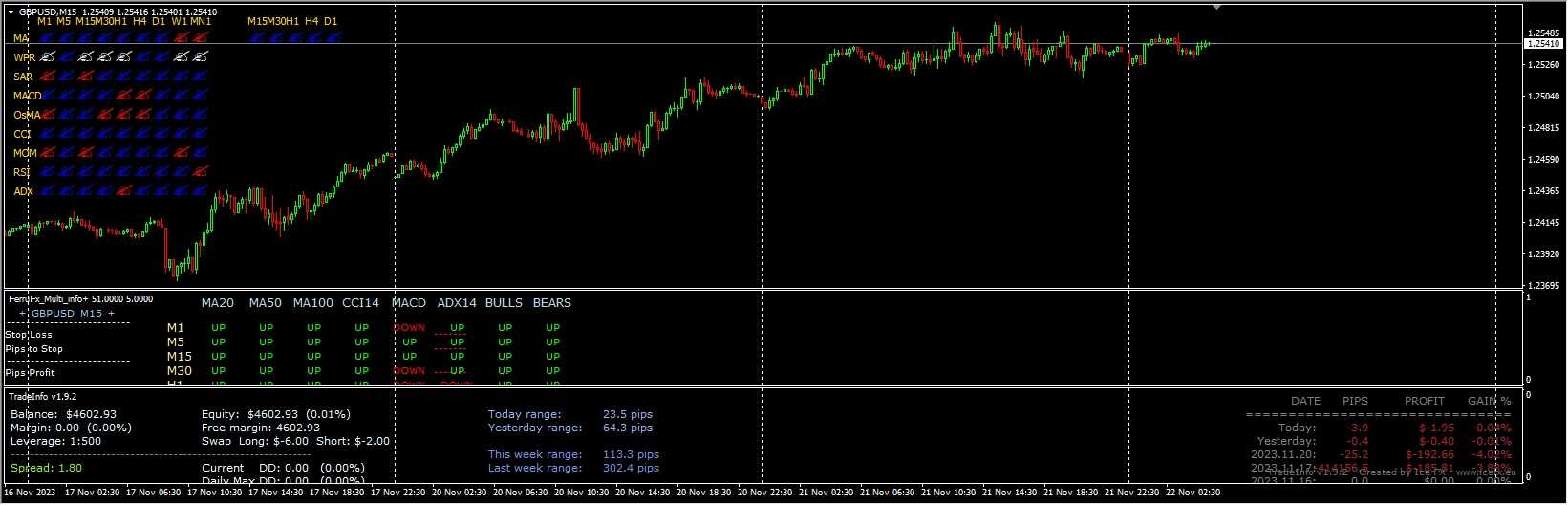This screenshot has width=1568, height=505.
Task: Click the MA100 column header
Action: click(313, 303)
